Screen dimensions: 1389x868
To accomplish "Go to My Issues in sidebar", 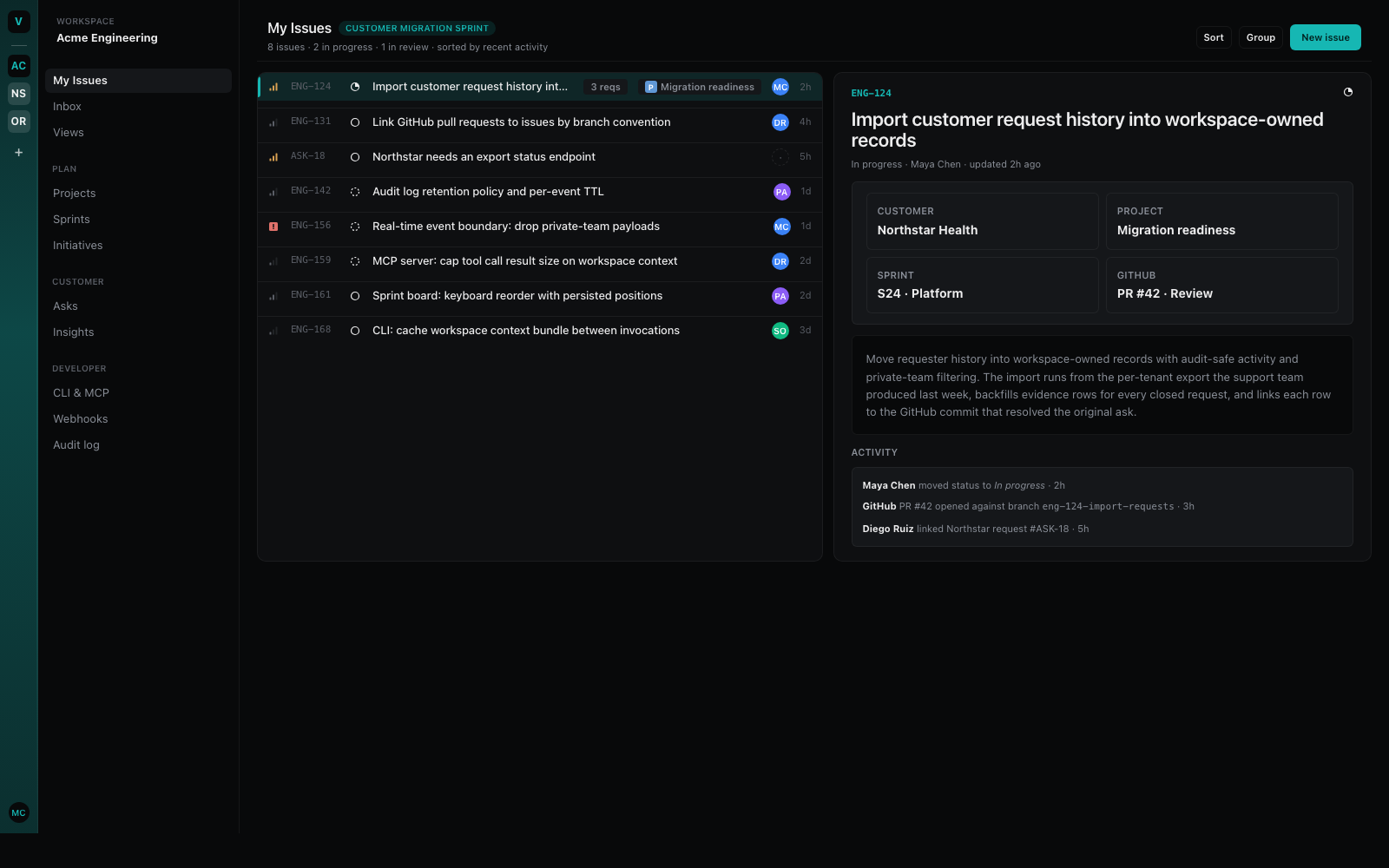I will click(x=138, y=81).
